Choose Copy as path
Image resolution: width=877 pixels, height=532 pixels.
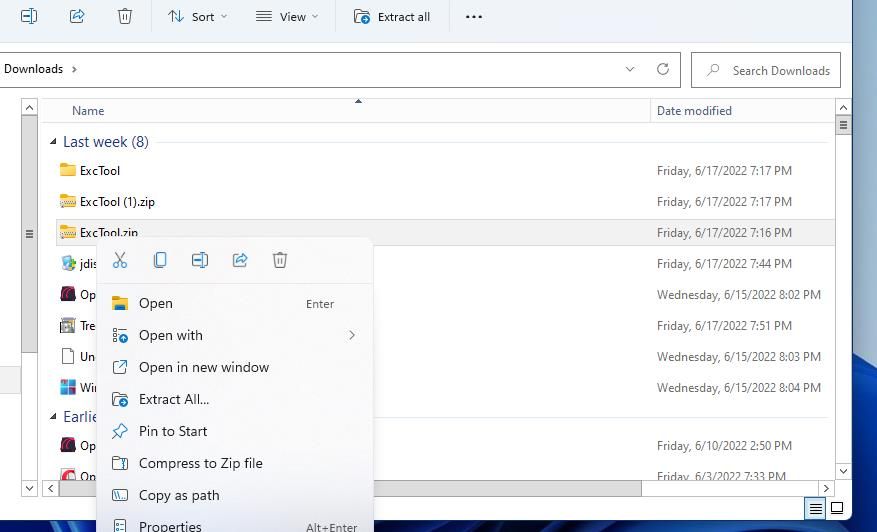click(x=234, y=495)
